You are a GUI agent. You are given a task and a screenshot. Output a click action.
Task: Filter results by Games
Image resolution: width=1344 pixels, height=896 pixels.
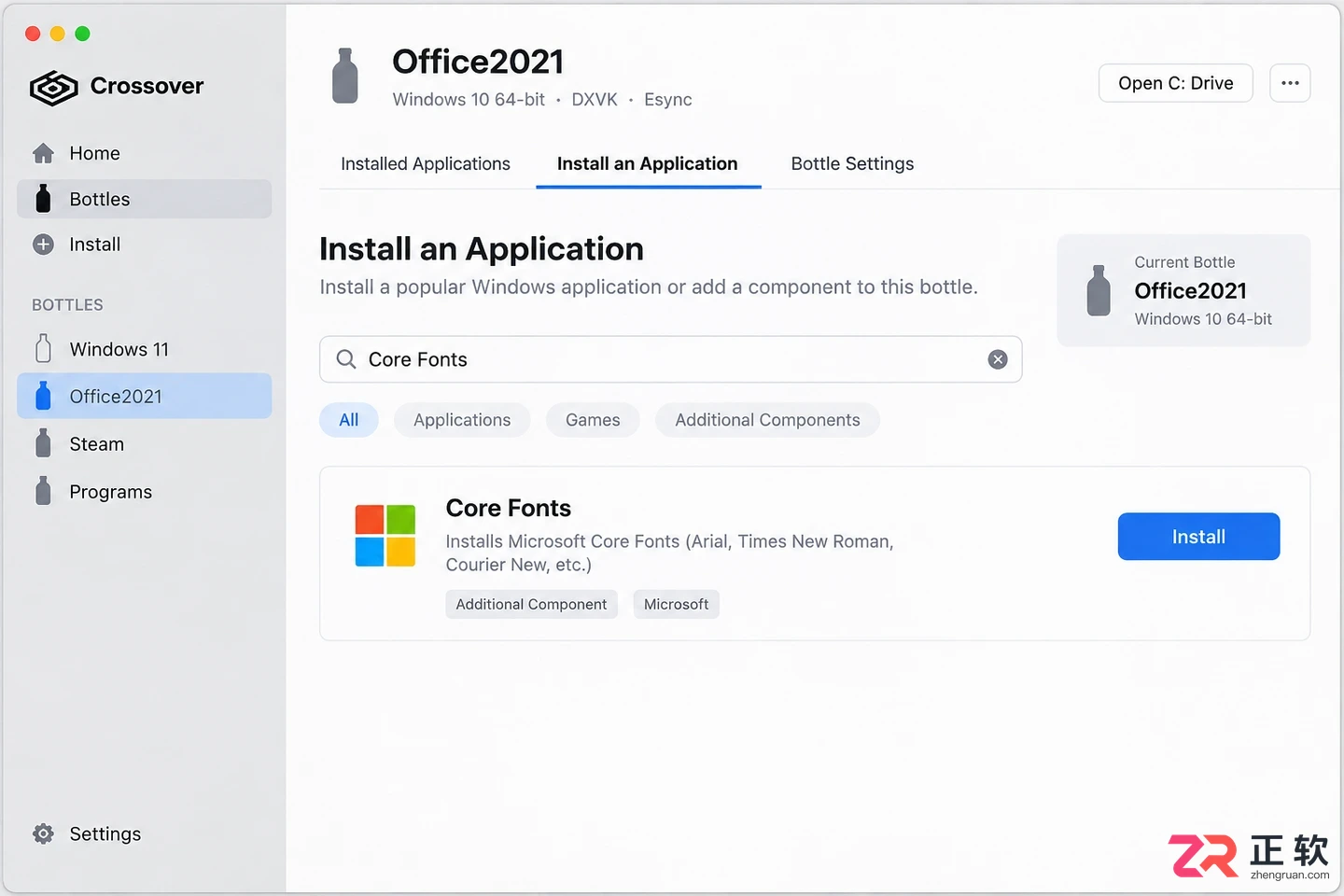click(593, 420)
